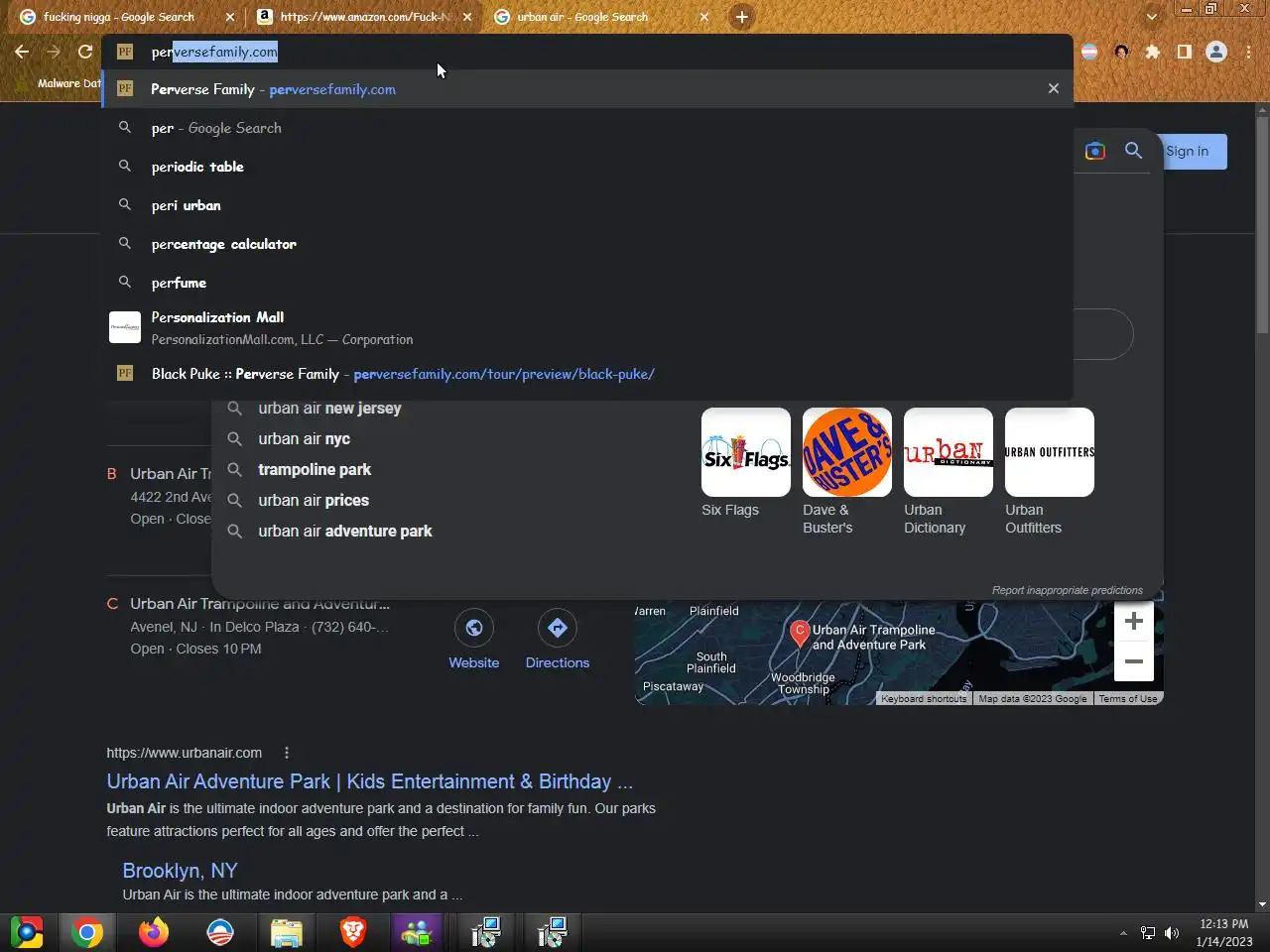
Task: Close the Amazon tab
Action: (467, 17)
